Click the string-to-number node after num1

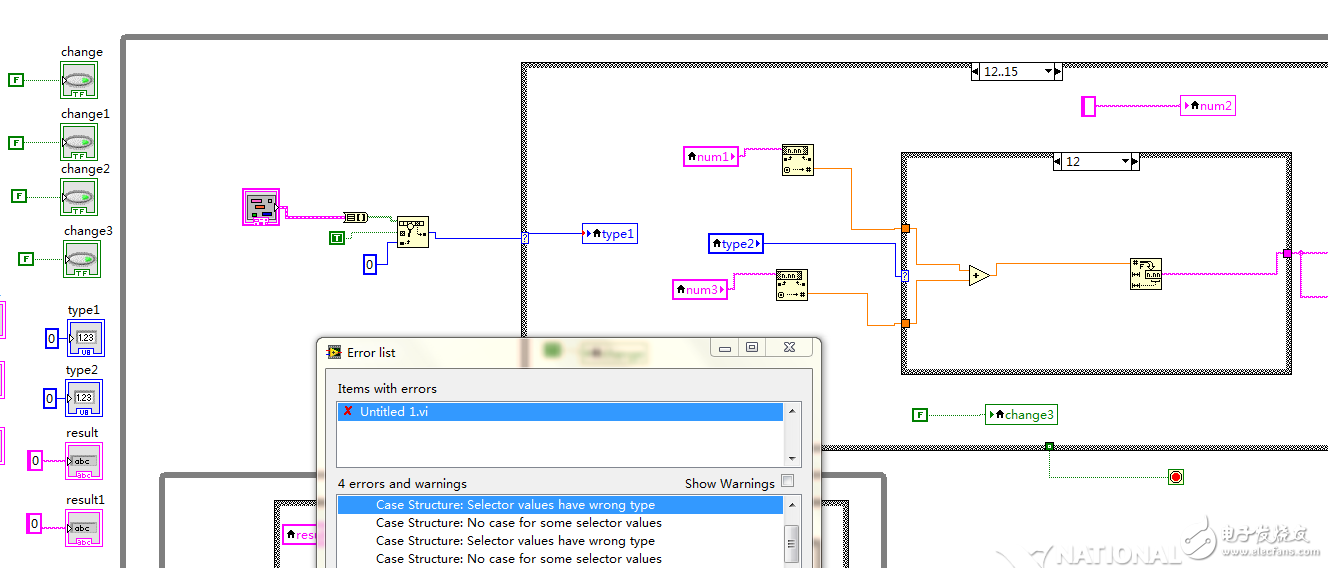pyautogui.click(x=798, y=160)
